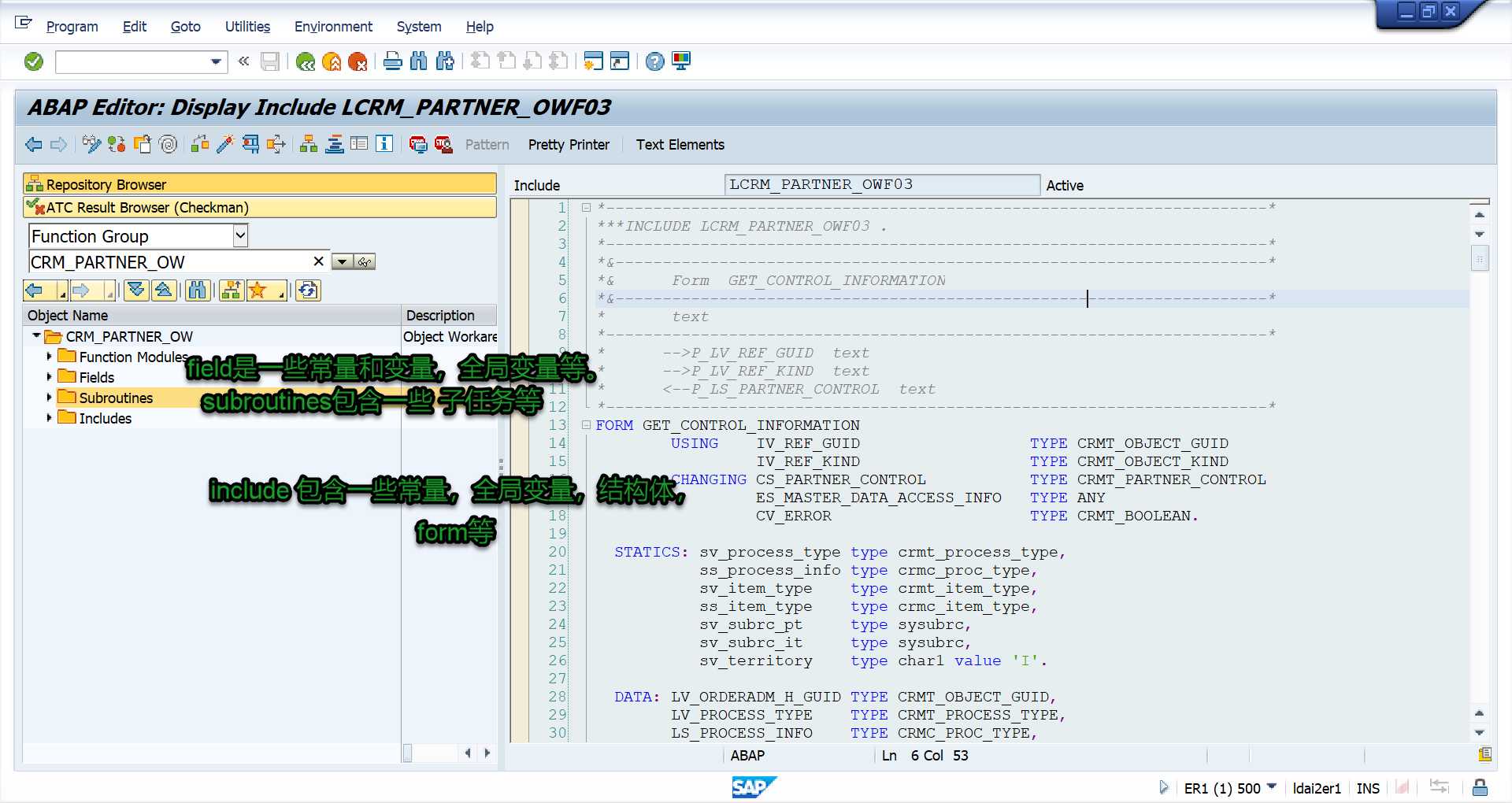
Task: Open the command field dropdown arrow
Action: click(216, 61)
